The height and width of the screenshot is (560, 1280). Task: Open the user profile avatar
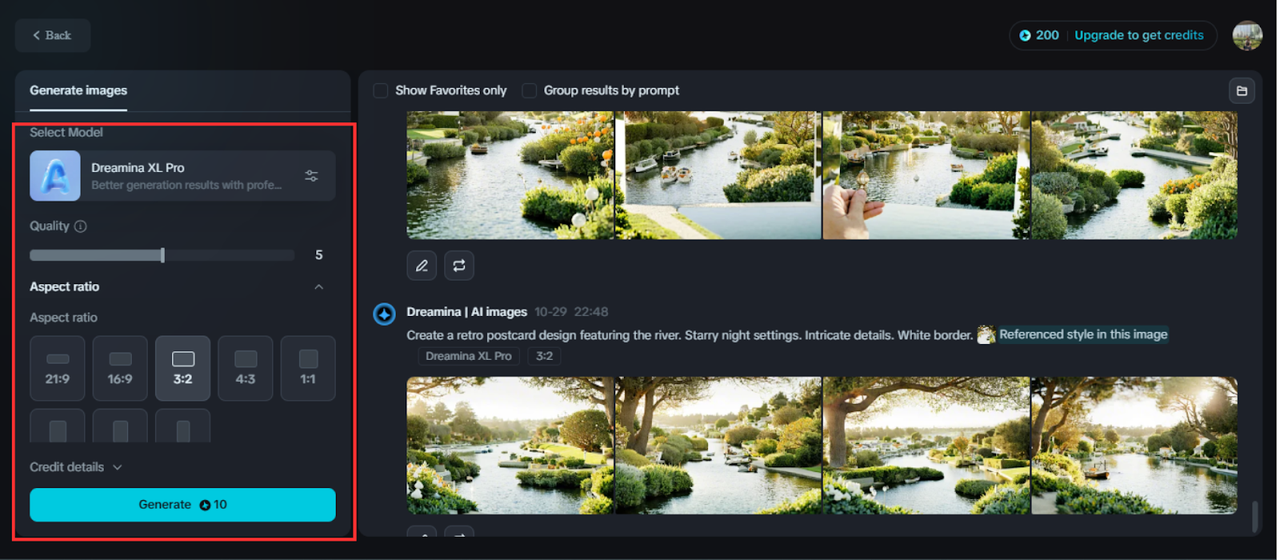[1247, 35]
